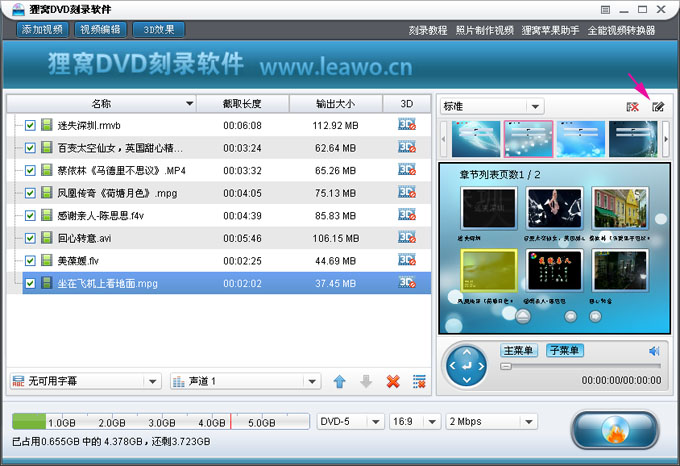Sort by 输出大小 column header
The height and width of the screenshot is (466, 680).
pos(336,104)
